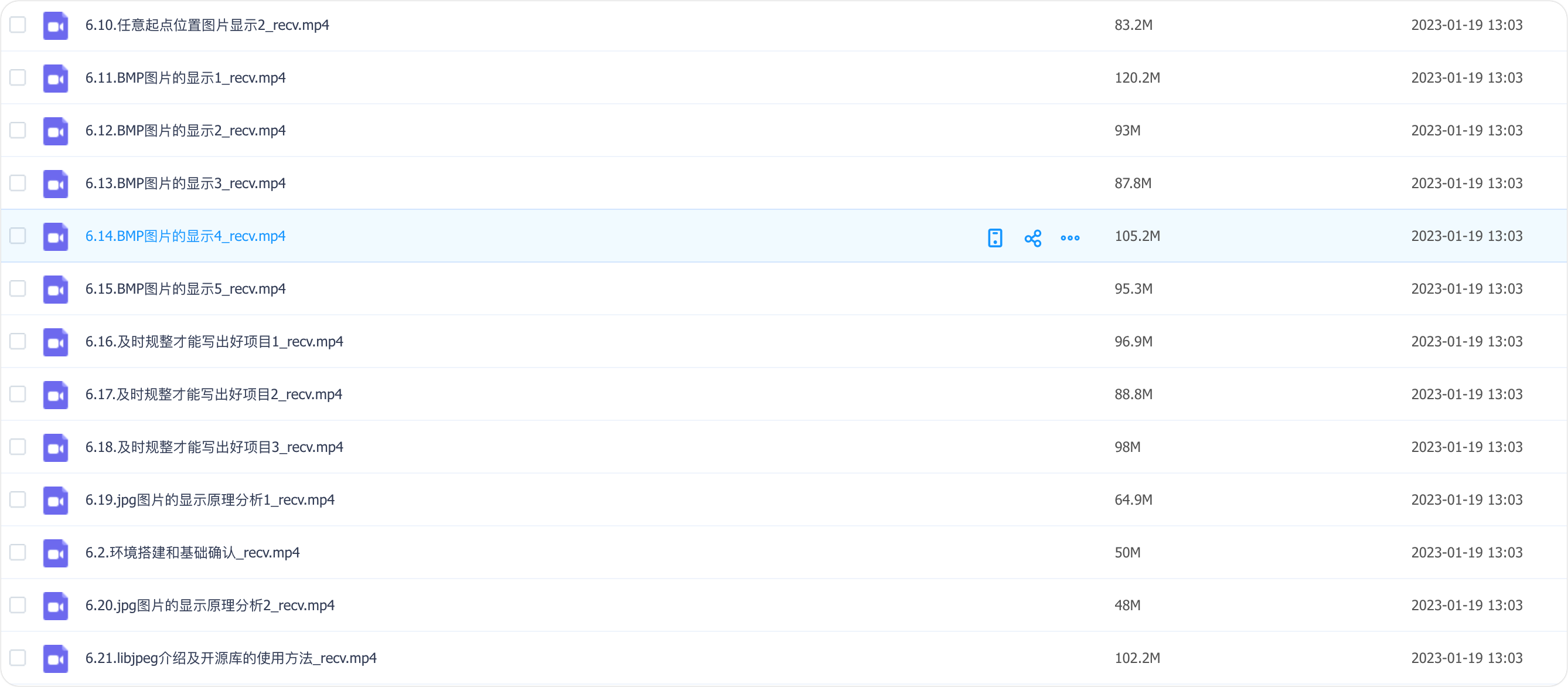Click the 120.2M file size value
1568x687 pixels.
[1137, 78]
